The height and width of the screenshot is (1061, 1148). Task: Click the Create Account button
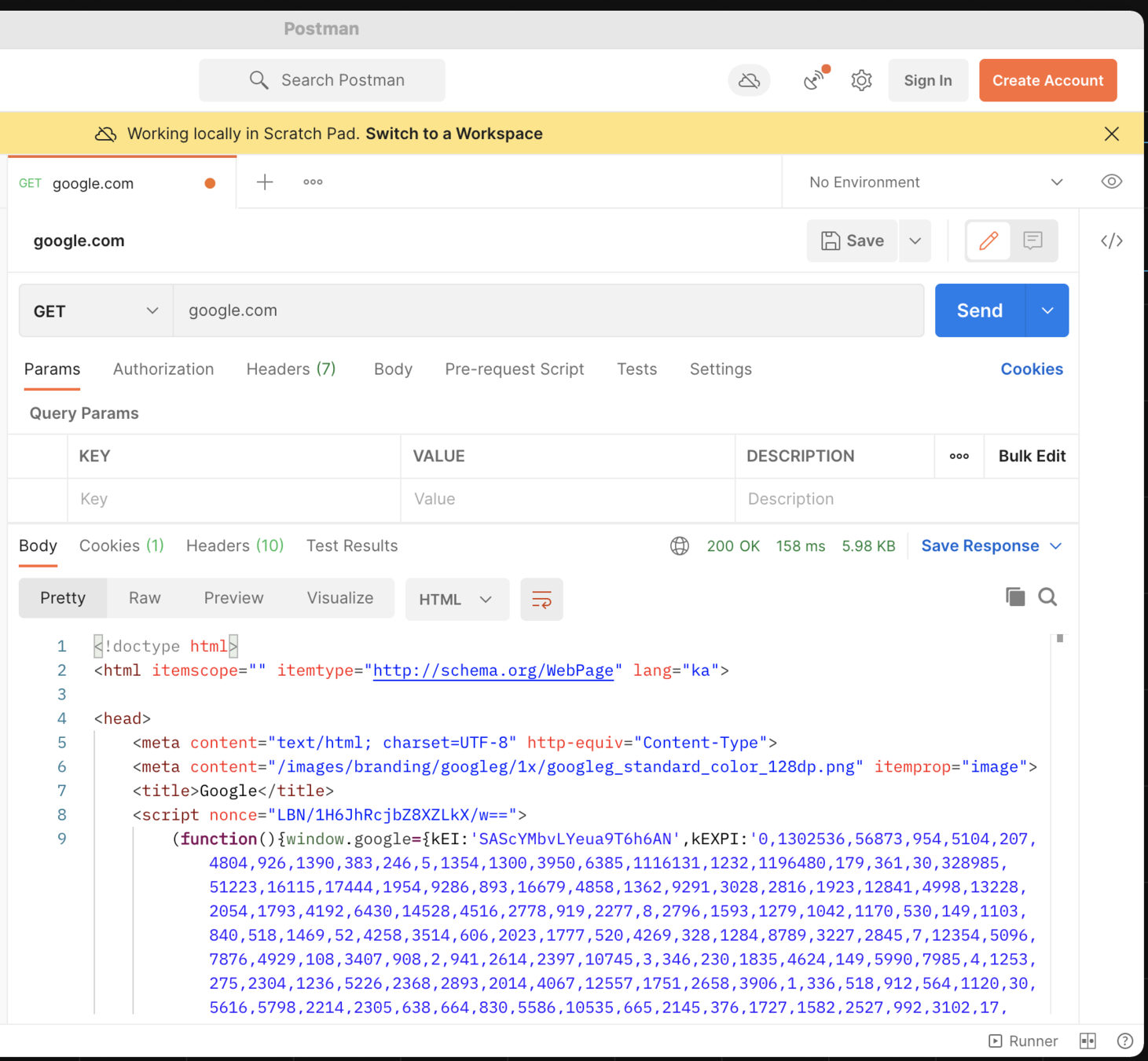[1047, 80]
